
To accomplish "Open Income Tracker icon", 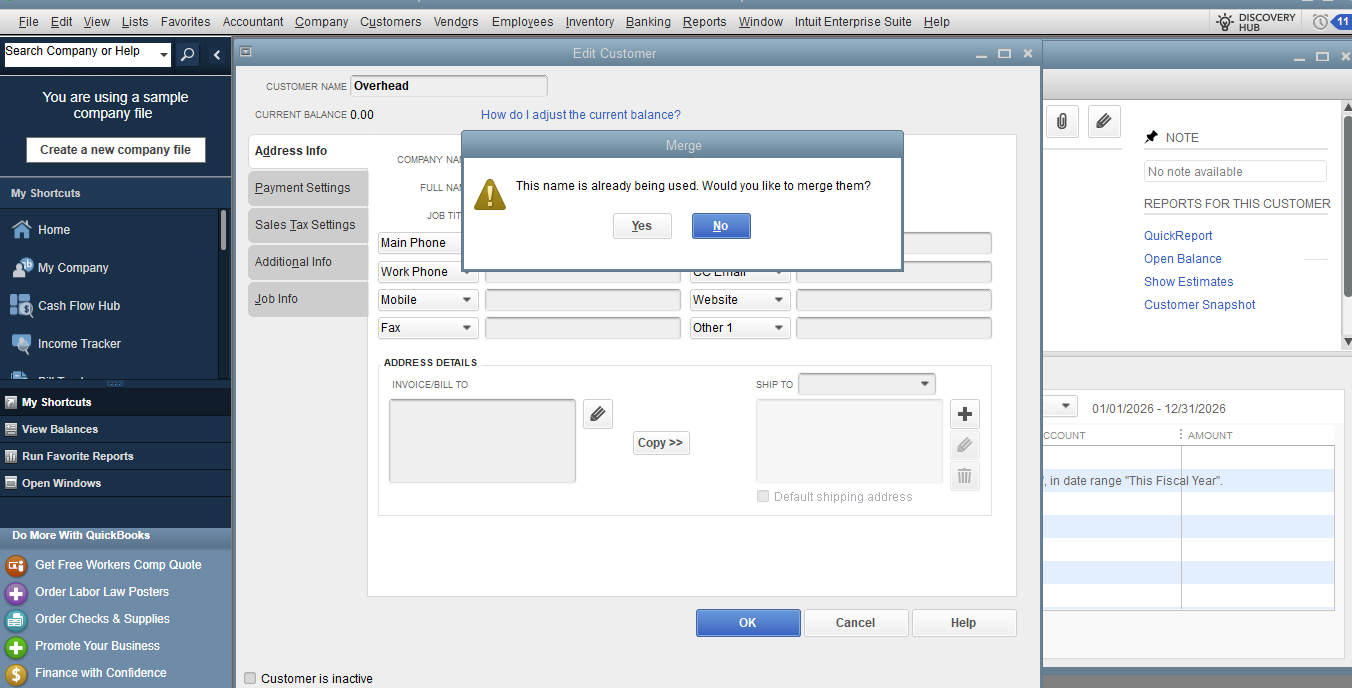I will click(x=21, y=343).
